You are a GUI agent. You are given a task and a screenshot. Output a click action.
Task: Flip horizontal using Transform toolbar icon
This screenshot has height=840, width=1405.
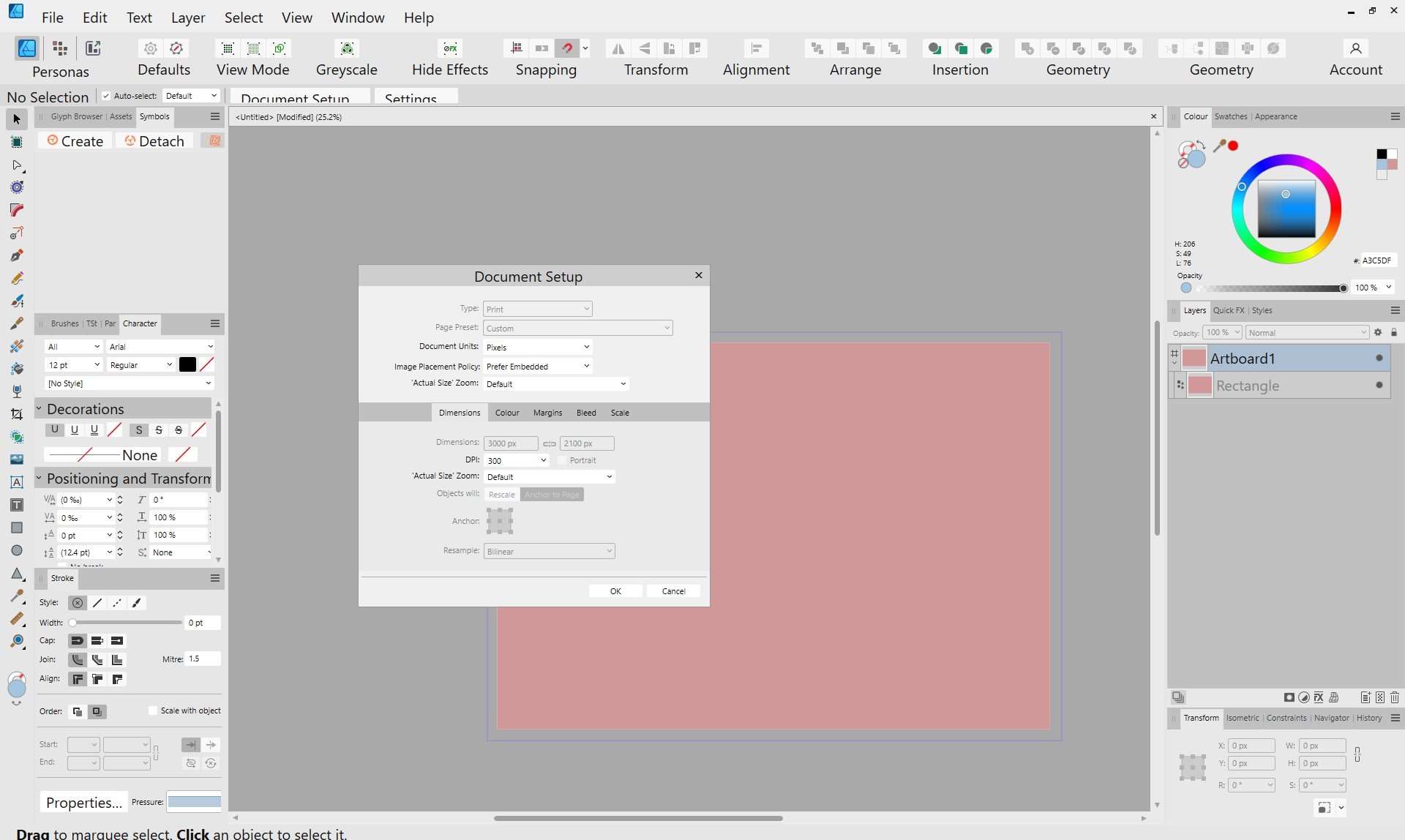pyautogui.click(x=618, y=48)
